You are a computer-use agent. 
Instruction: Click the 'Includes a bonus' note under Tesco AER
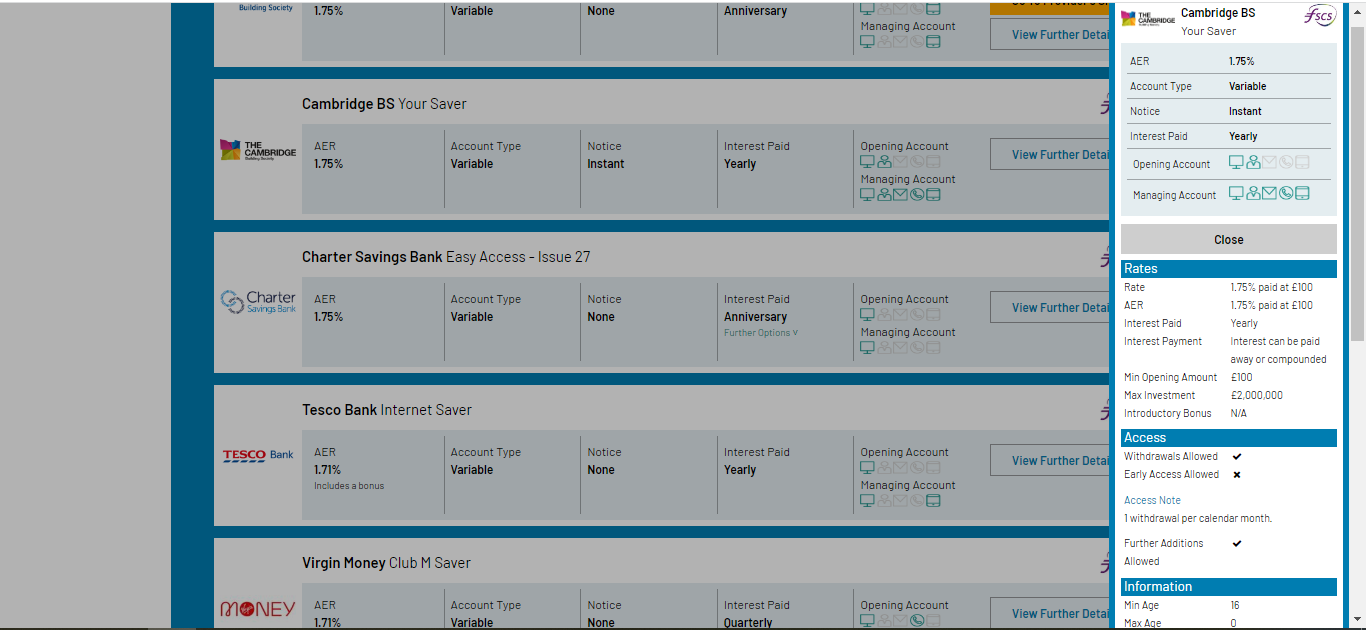click(x=349, y=486)
